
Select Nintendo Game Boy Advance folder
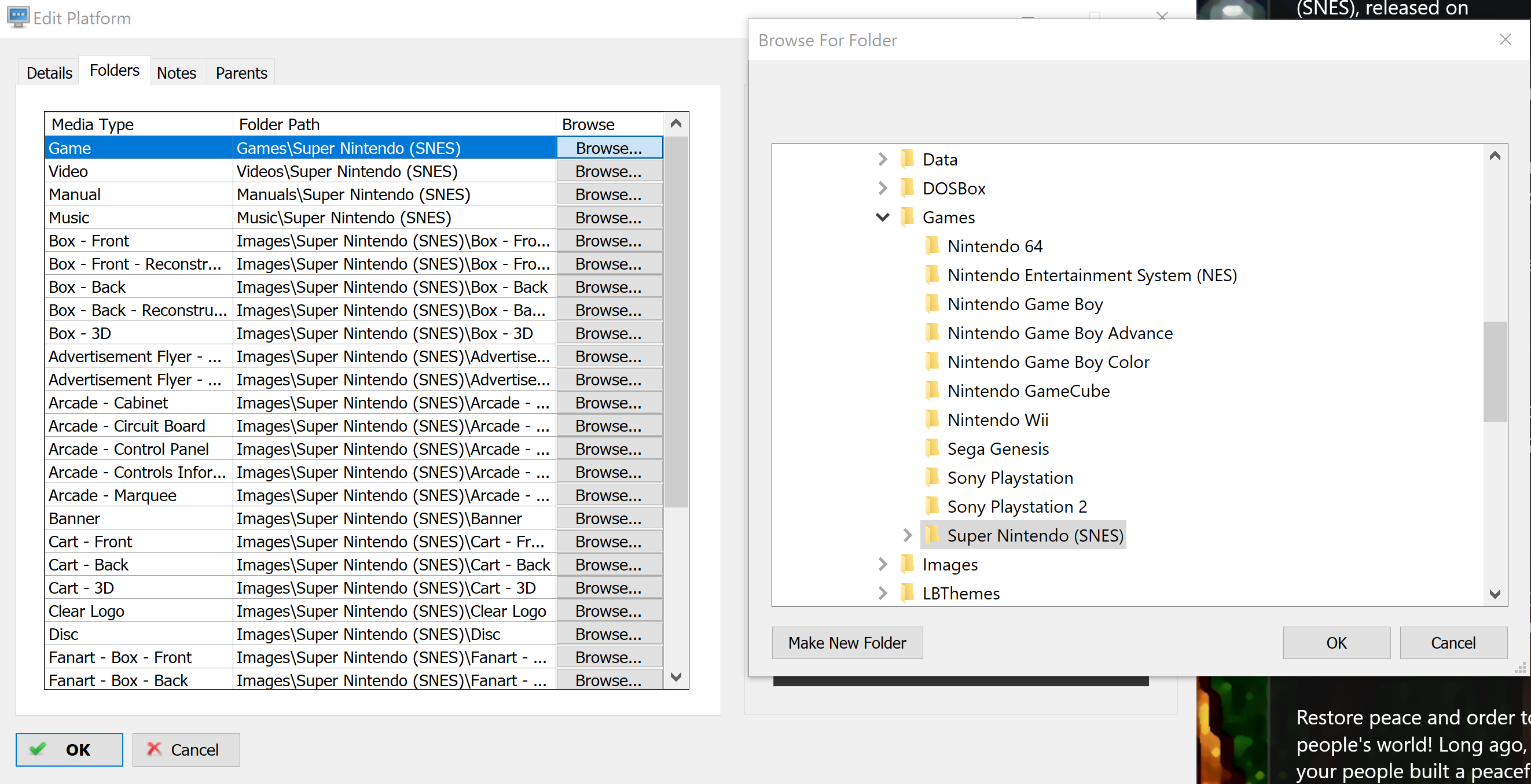1060,333
